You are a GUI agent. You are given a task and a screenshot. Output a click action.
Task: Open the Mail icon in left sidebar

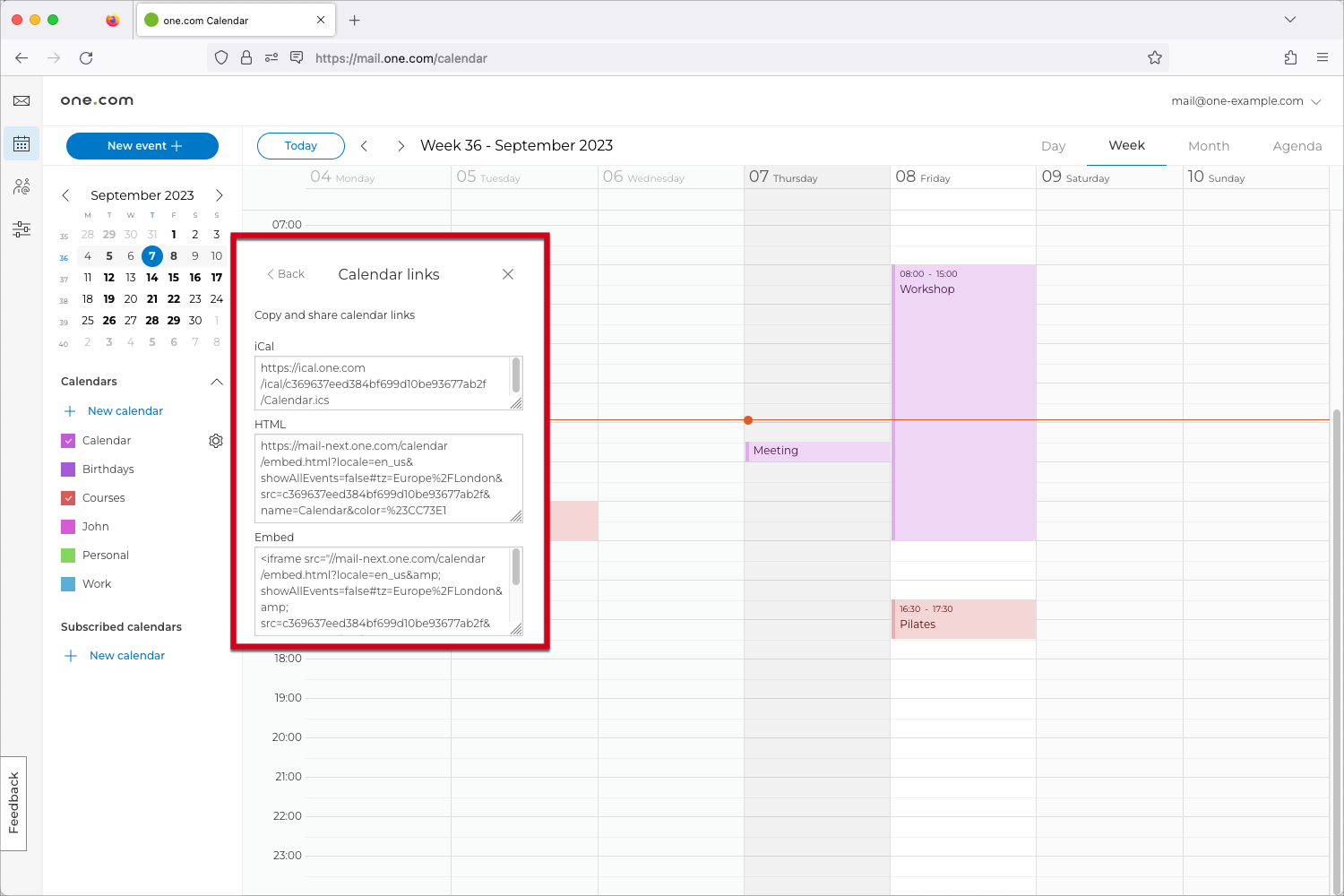tap(22, 101)
